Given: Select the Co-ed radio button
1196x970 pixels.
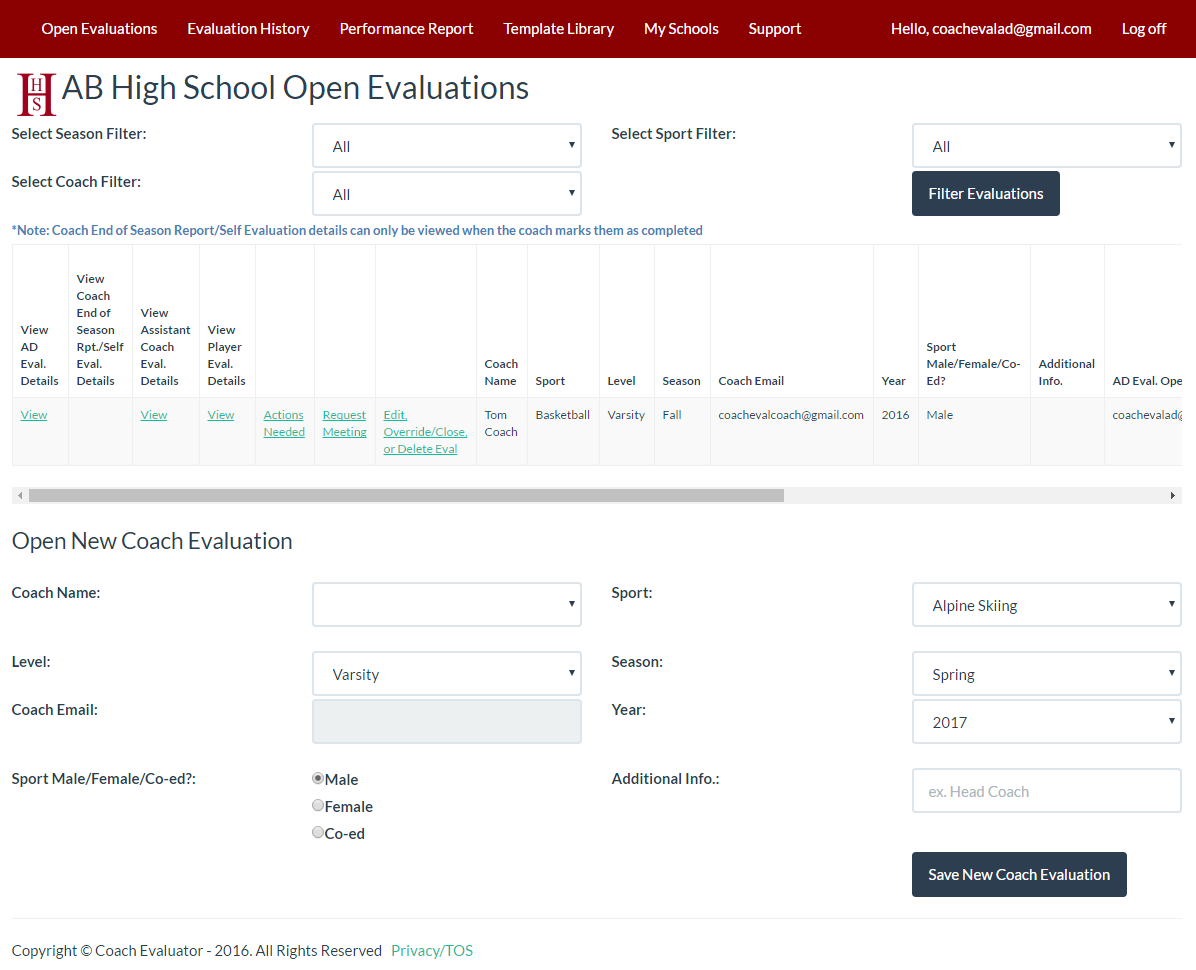Looking at the screenshot, I should (x=318, y=832).
